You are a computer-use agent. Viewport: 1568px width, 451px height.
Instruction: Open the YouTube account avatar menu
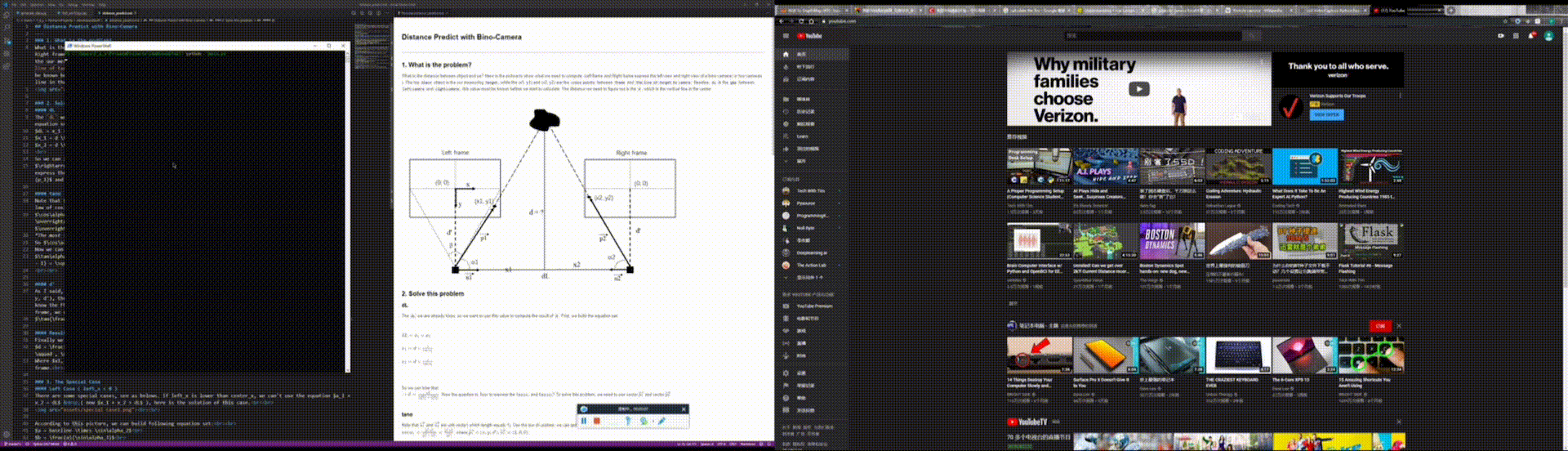pyautogui.click(x=1548, y=36)
